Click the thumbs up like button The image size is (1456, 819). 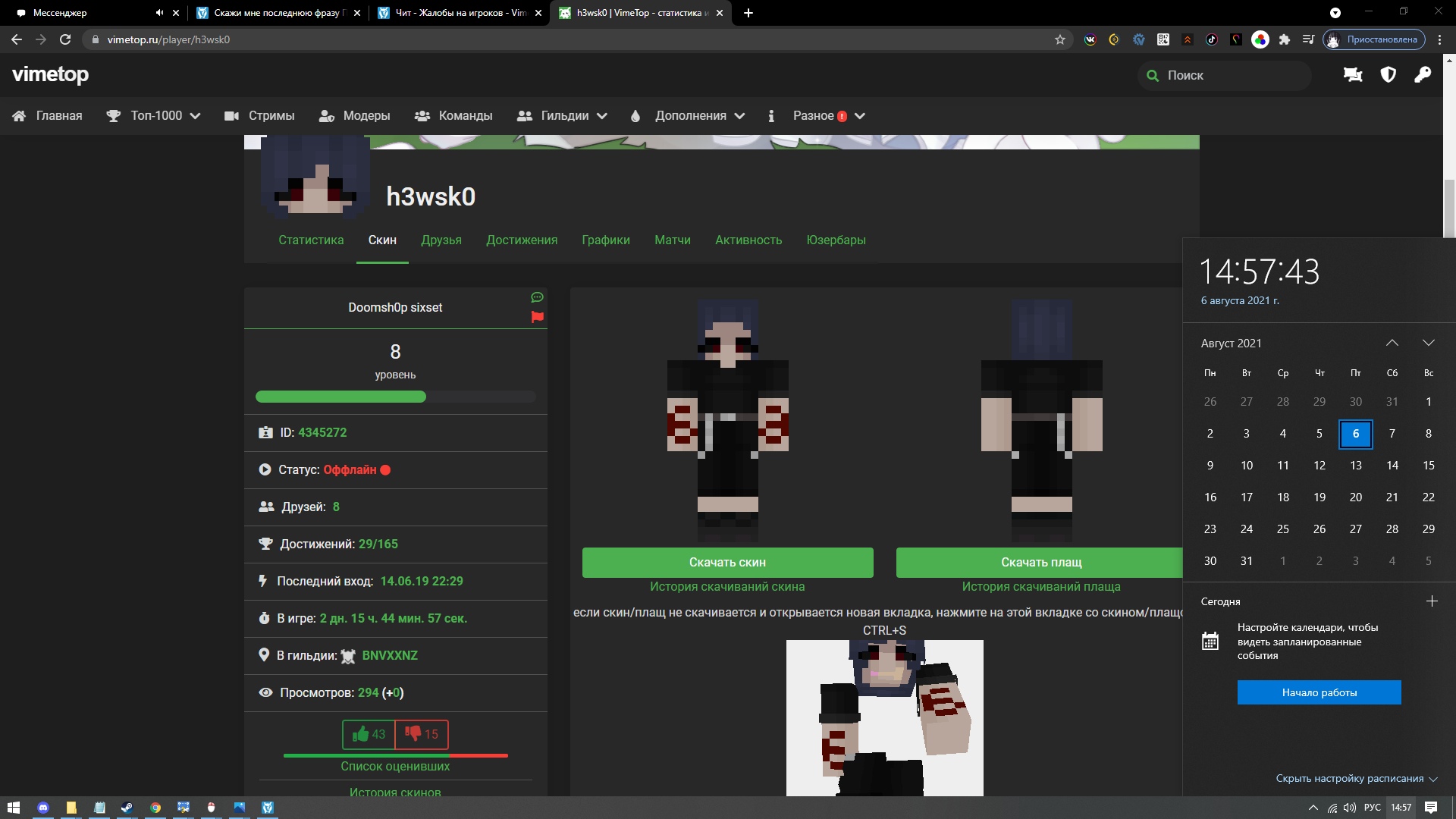[369, 734]
